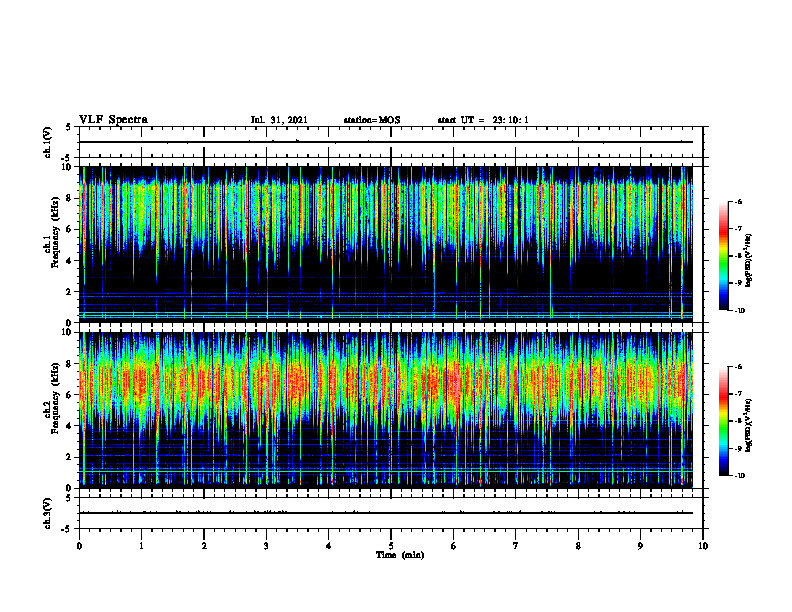
Task: Select the ch.1 "Frequency (kHz)" axis label
Action: pyautogui.click(x=56, y=232)
